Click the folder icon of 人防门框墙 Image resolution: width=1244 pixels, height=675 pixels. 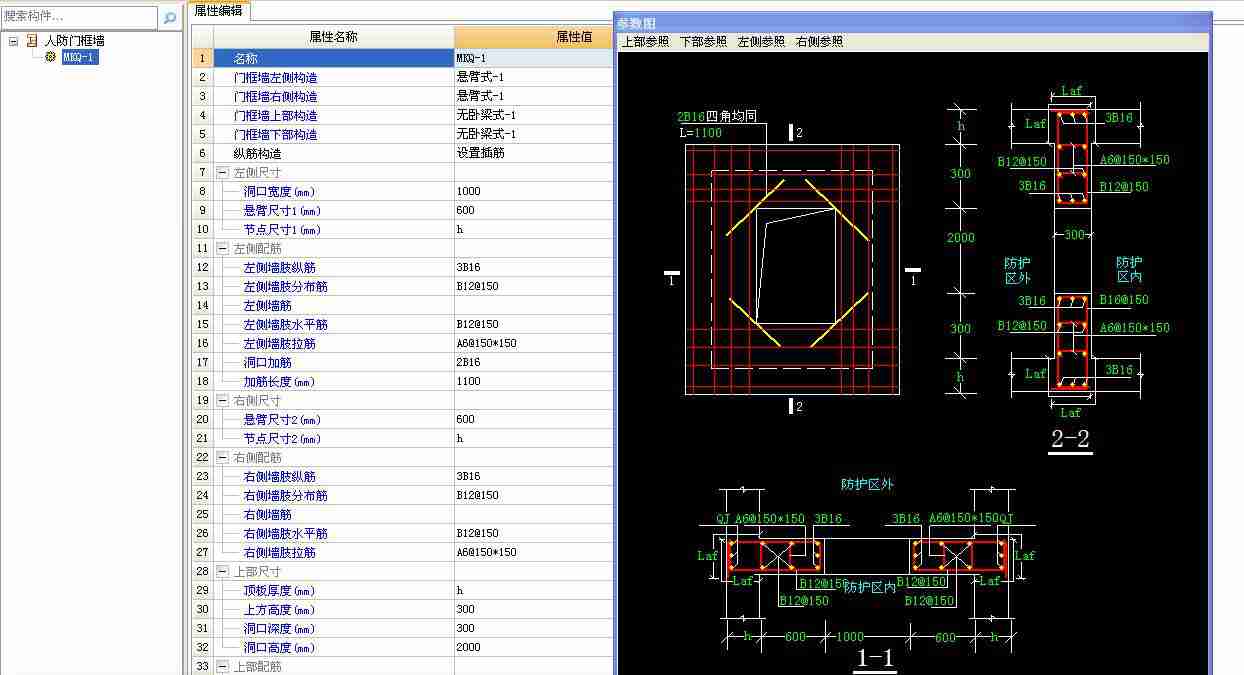tap(32, 41)
